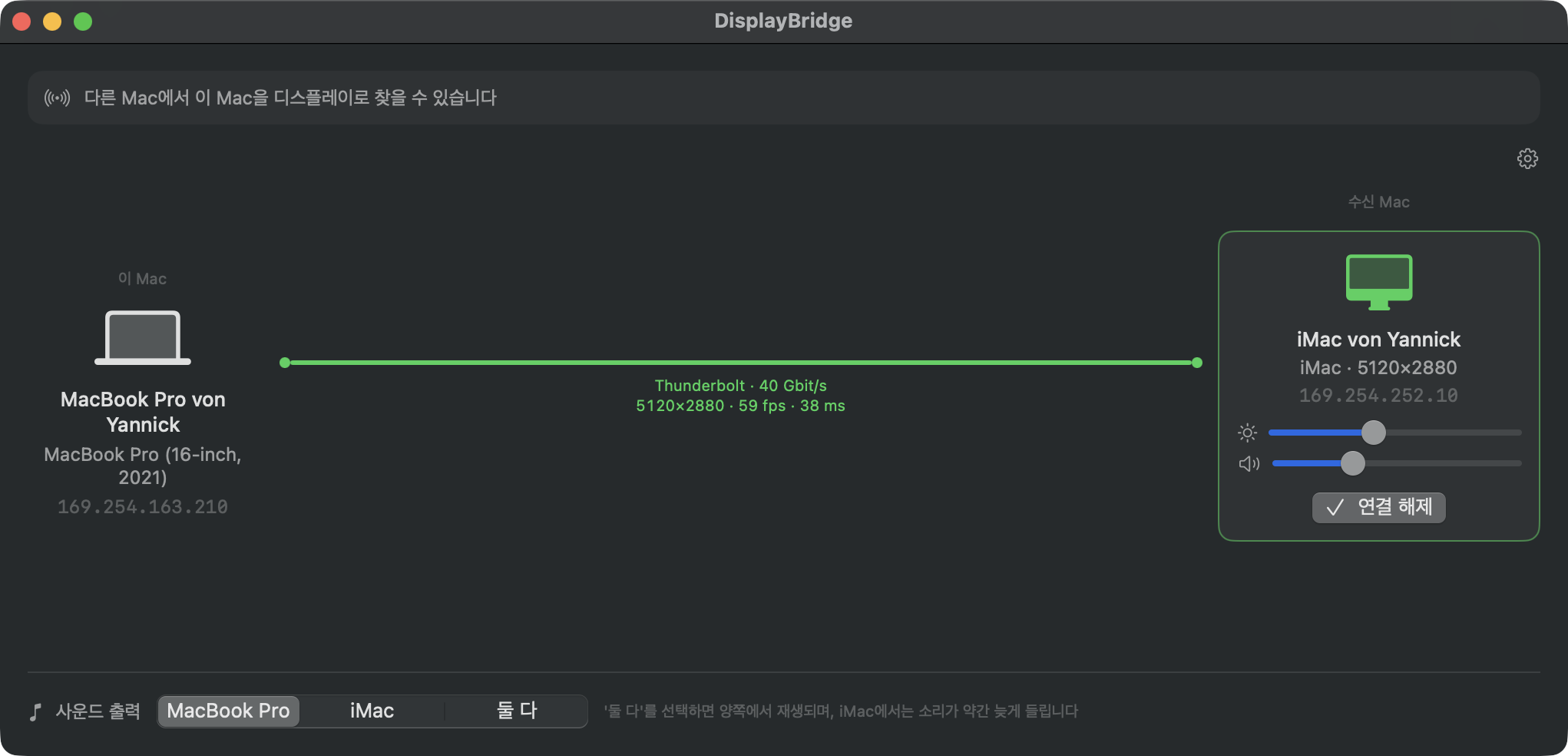Close the DisplayBridge window

[22, 22]
